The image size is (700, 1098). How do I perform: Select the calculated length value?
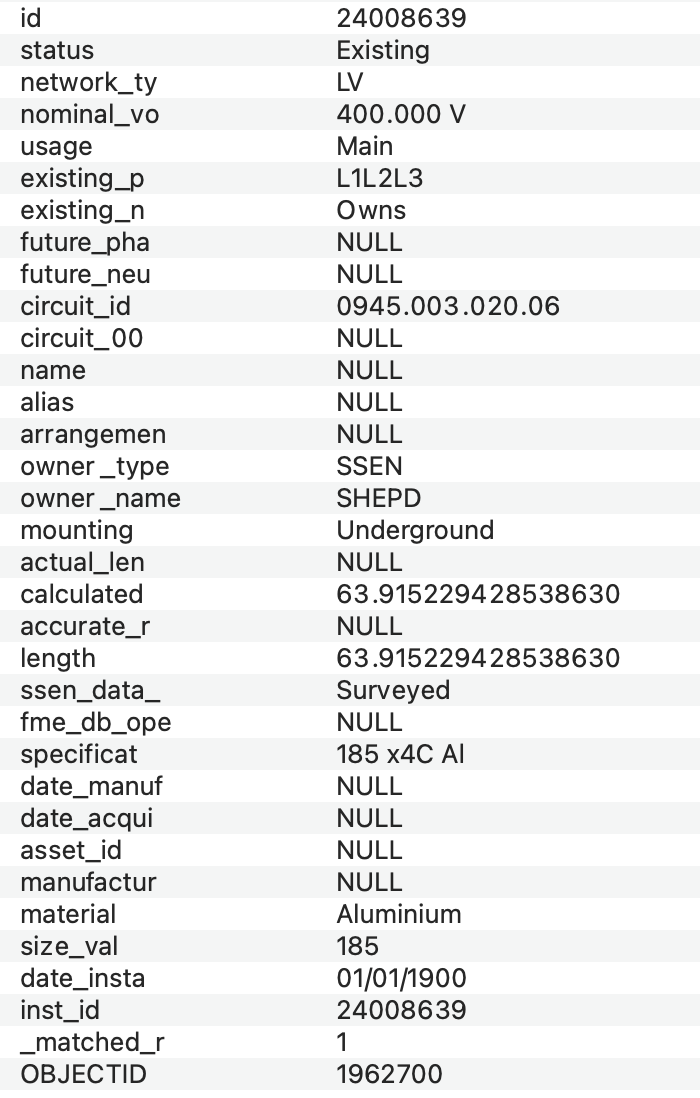coord(478,594)
